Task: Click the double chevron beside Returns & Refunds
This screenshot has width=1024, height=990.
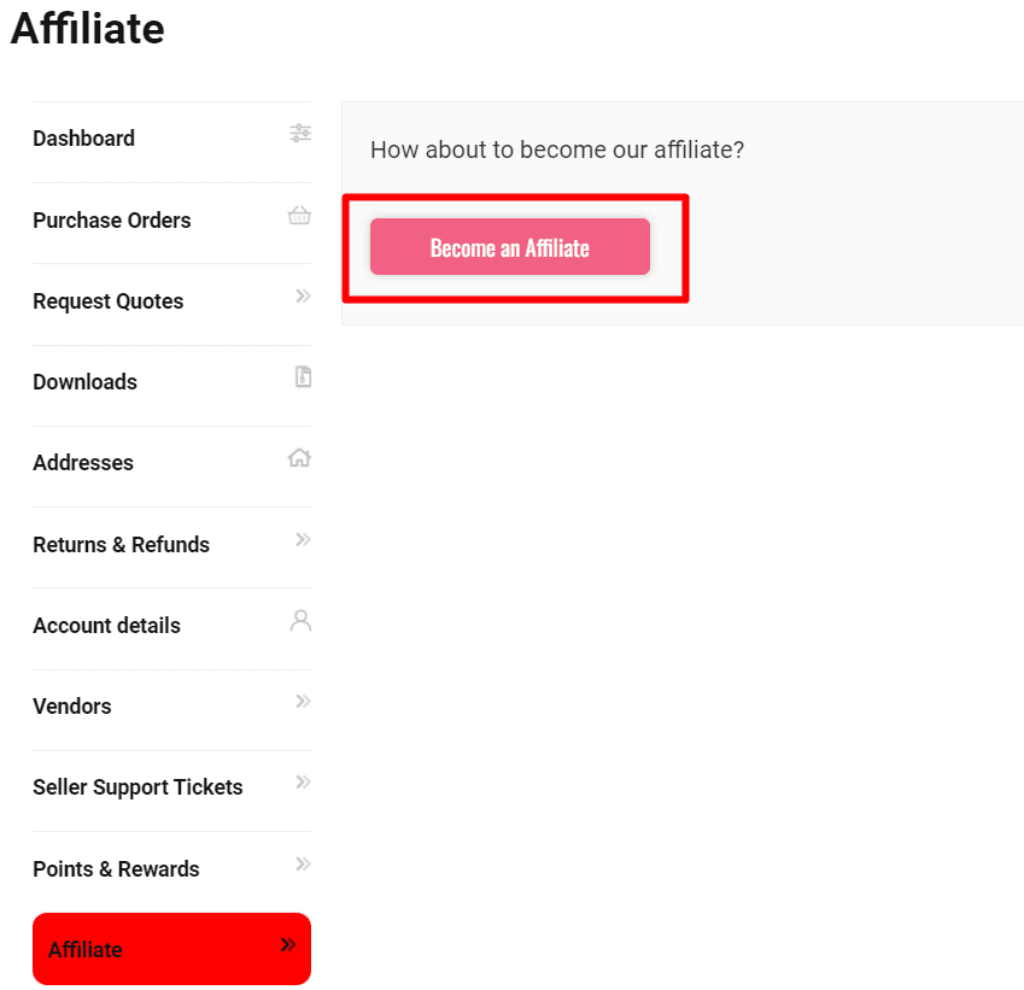Action: coord(303,540)
